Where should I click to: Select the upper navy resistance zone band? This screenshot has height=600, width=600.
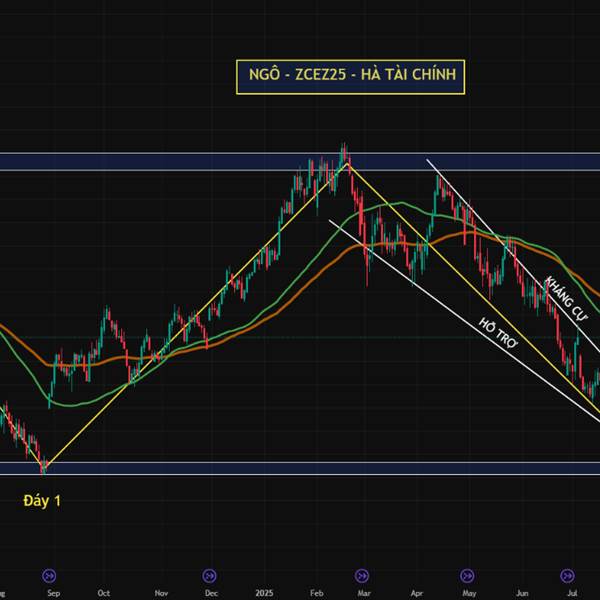pos(300,162)
